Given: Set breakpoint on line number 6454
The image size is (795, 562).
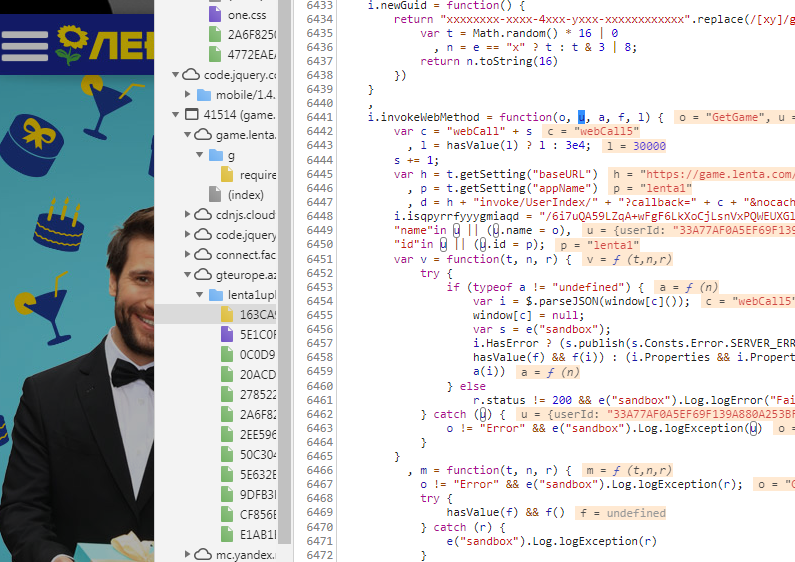Looking at the screenshot, I should point(320,301).
